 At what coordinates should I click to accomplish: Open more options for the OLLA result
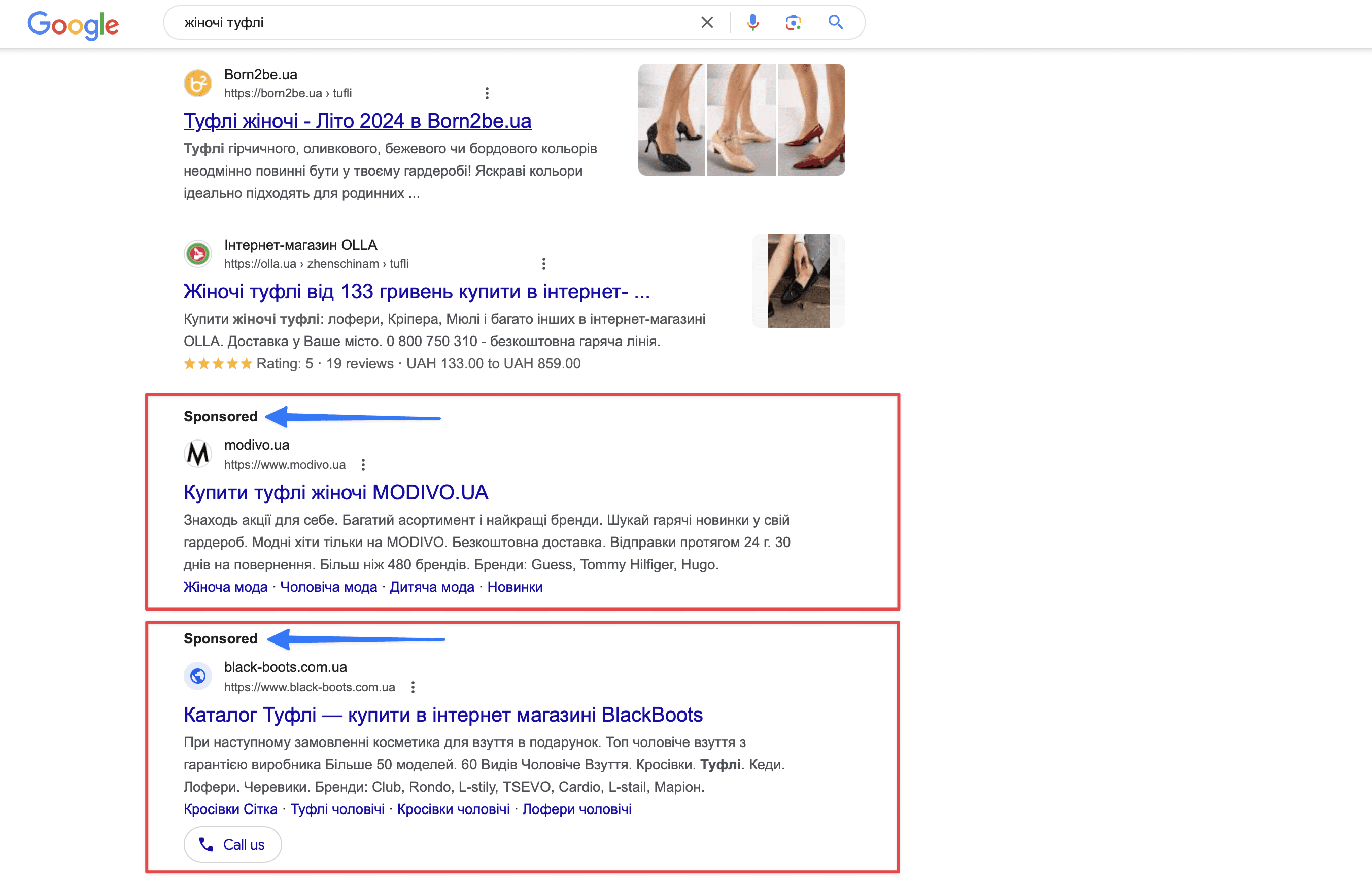click(543, 264)
